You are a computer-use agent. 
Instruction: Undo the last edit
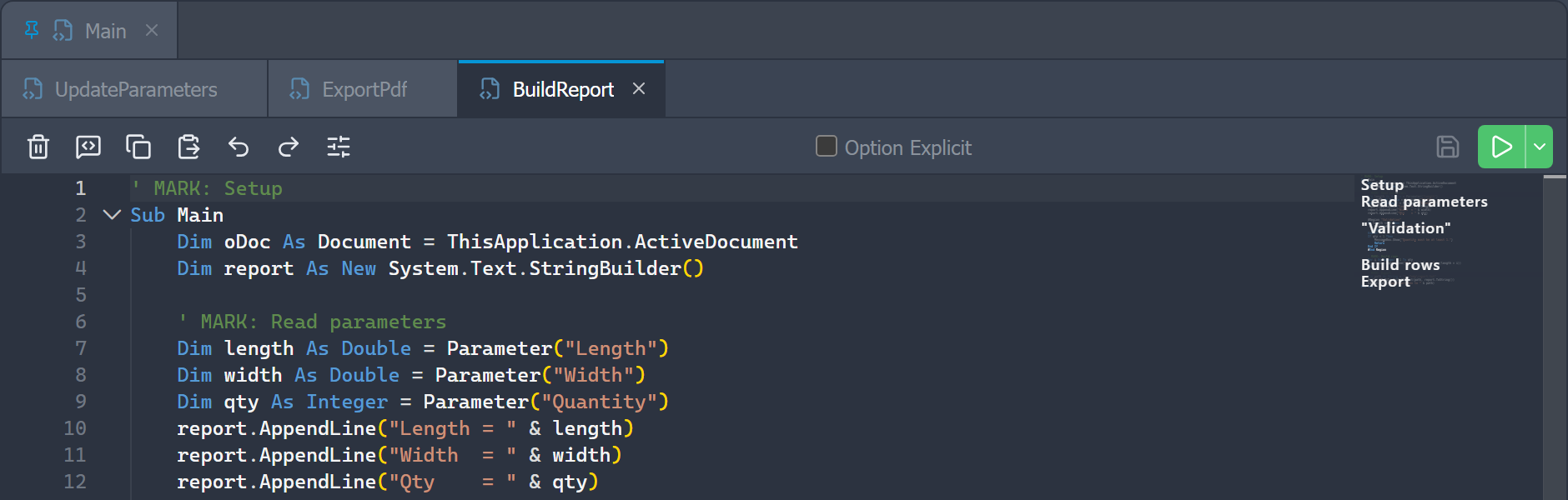[239, 147]
